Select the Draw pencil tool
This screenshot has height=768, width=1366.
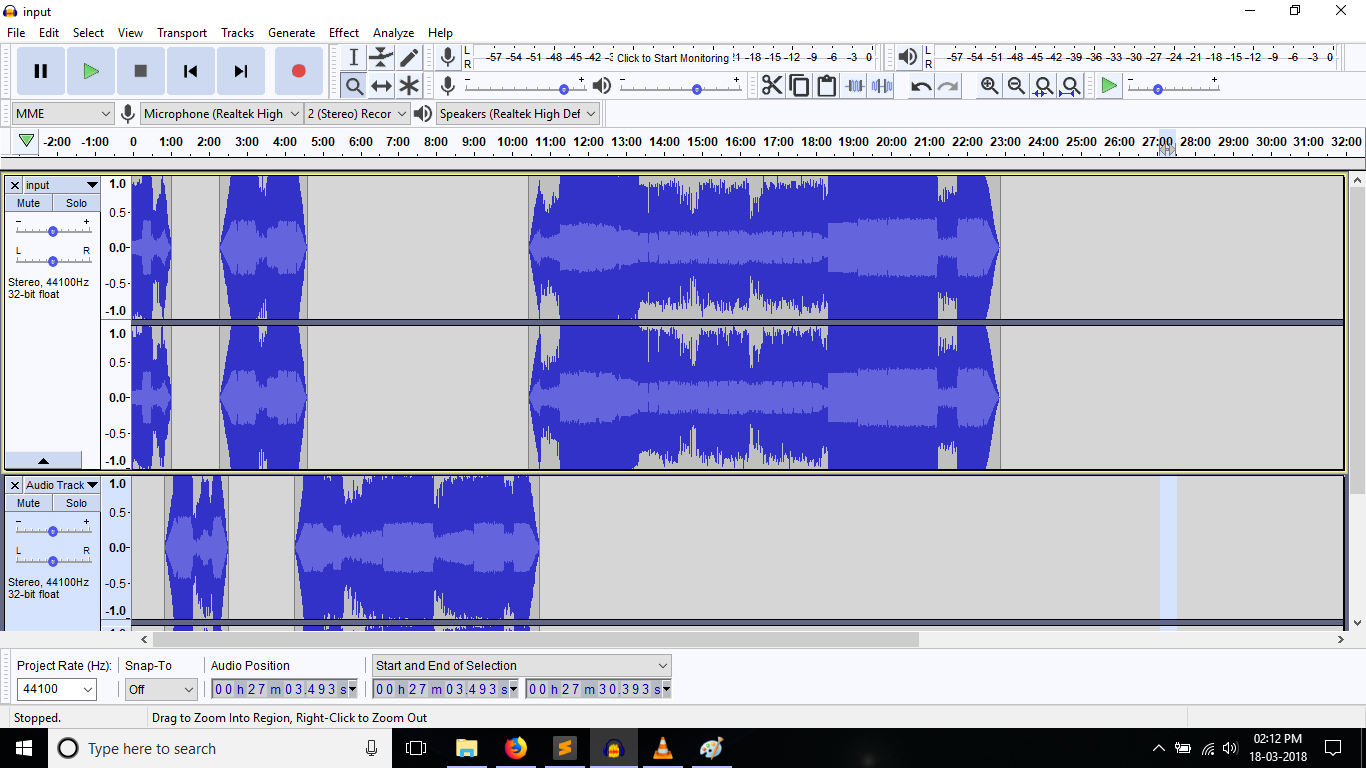point(409,58)
